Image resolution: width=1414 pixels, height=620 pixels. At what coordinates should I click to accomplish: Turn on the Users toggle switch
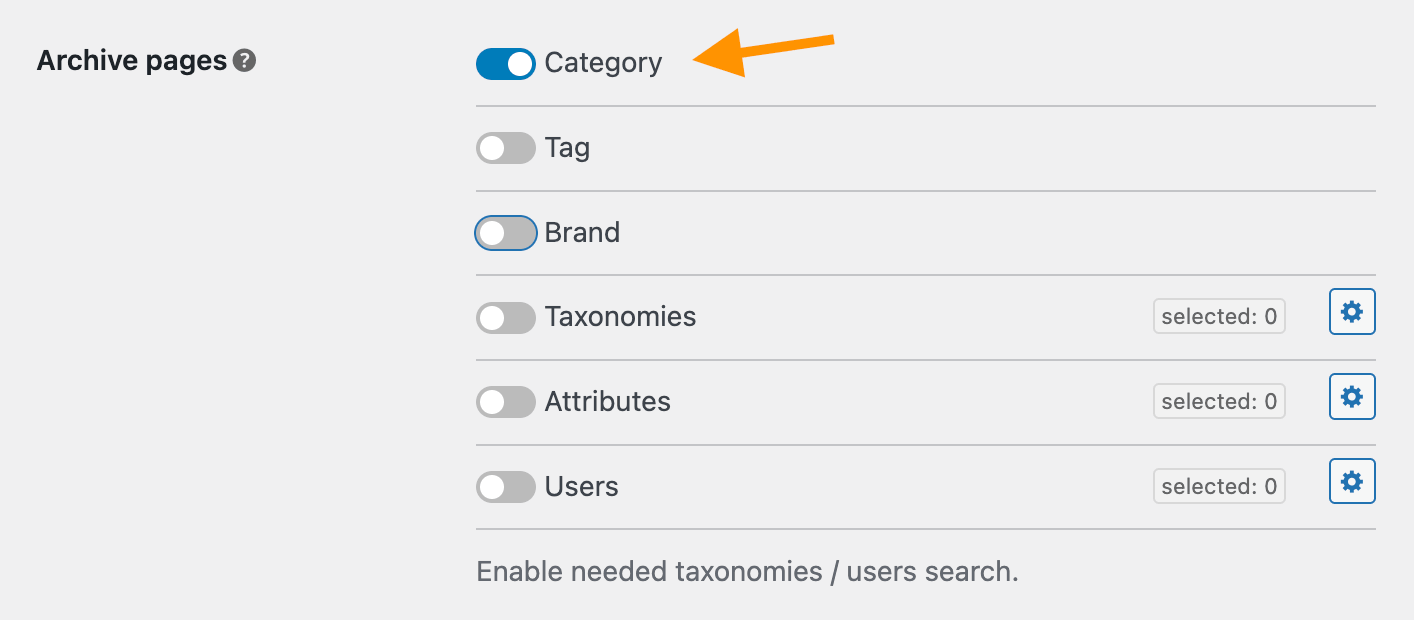[x=506, y=487]
